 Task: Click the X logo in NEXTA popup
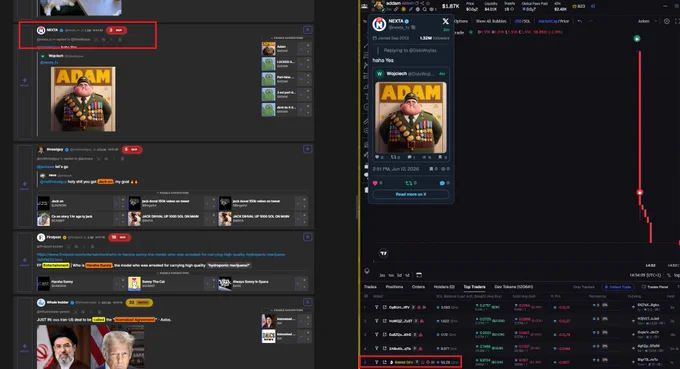445,21
